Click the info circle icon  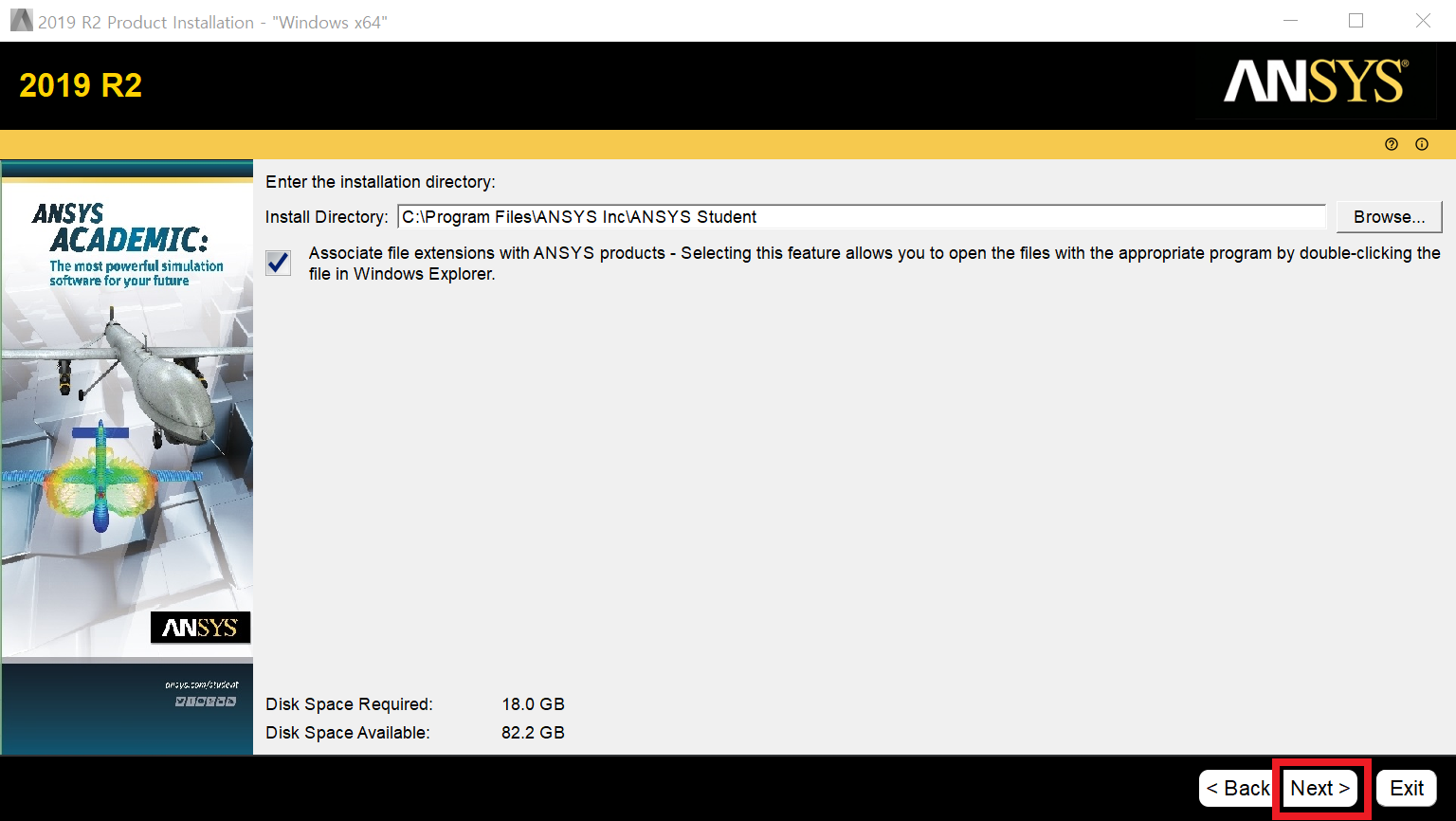click(1422, 144)
